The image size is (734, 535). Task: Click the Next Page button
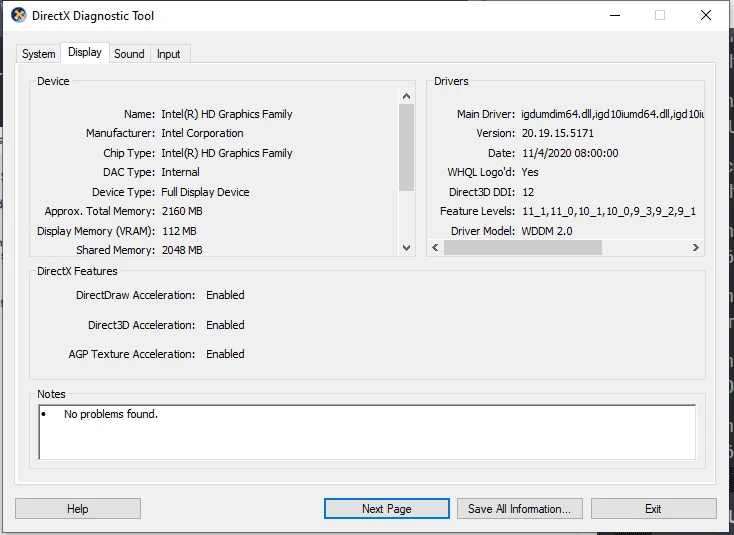tap(387, 509)
